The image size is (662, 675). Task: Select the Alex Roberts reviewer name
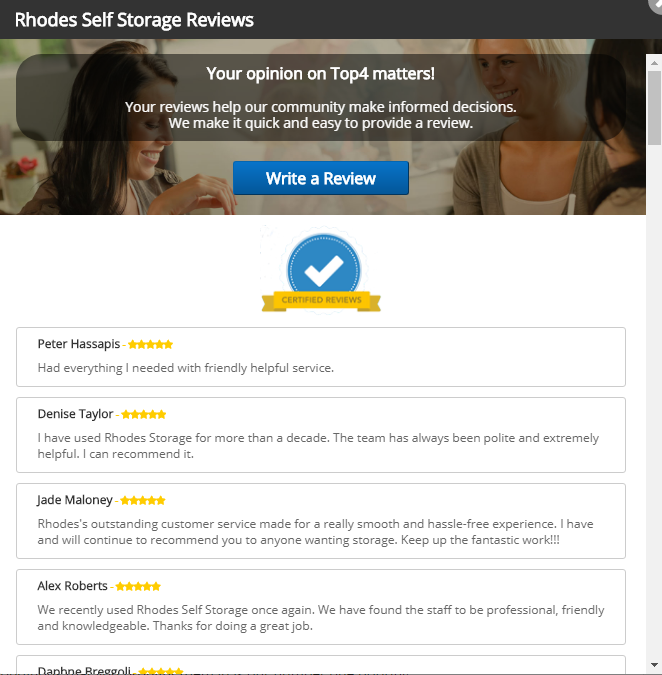coord(72,586)
